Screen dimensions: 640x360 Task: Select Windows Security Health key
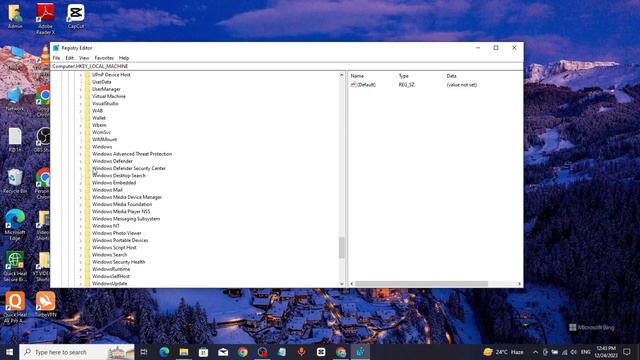point(118,262)
